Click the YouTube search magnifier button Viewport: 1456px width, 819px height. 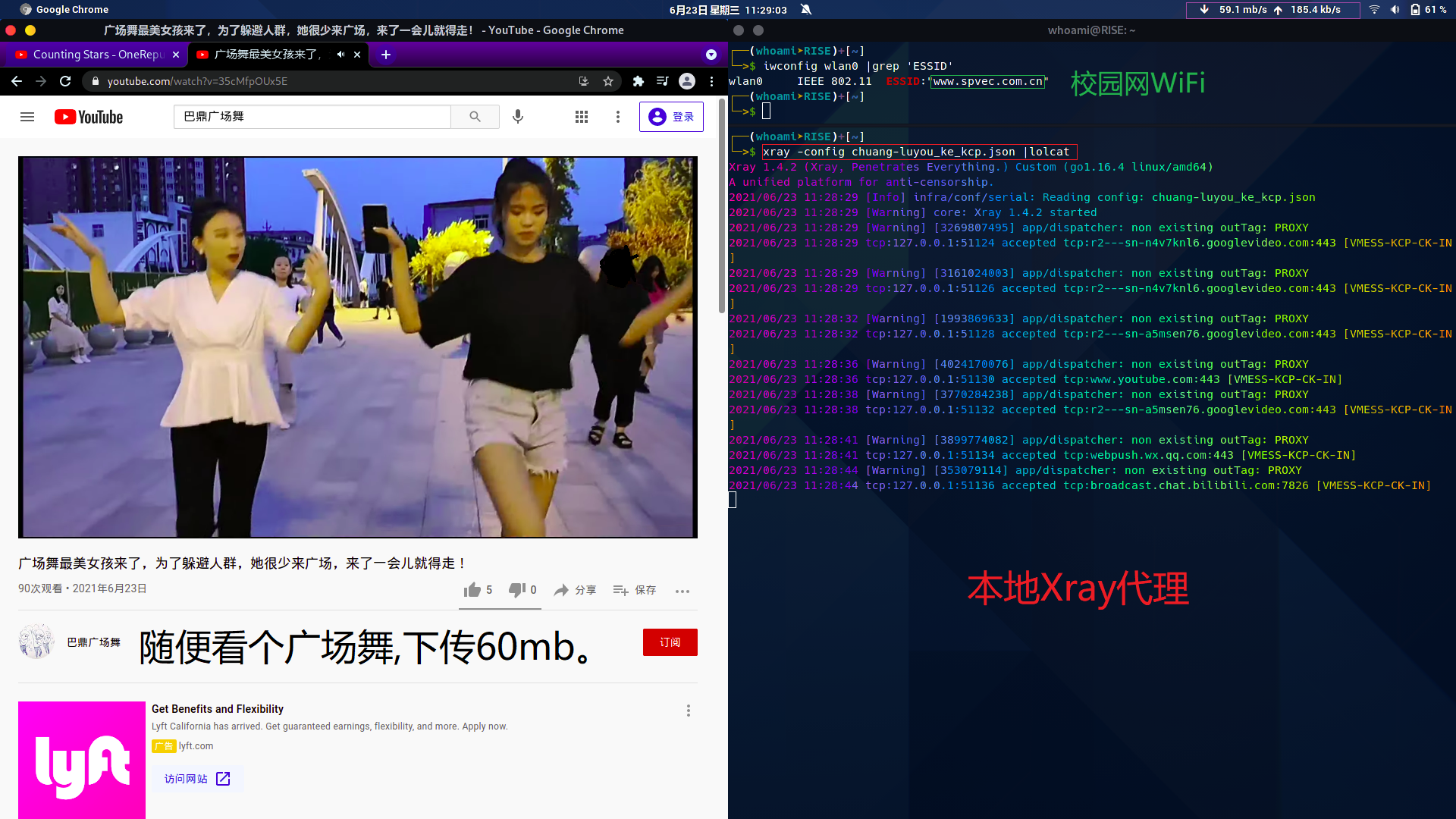pos(475,117)
